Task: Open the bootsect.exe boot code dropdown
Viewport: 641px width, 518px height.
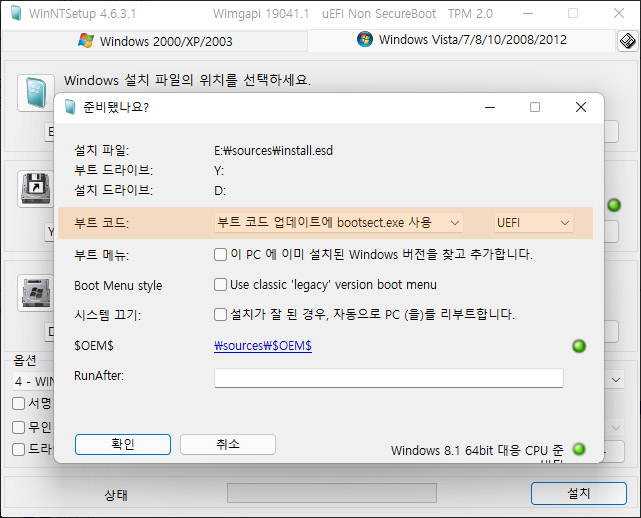Action: tap(338, 223)
